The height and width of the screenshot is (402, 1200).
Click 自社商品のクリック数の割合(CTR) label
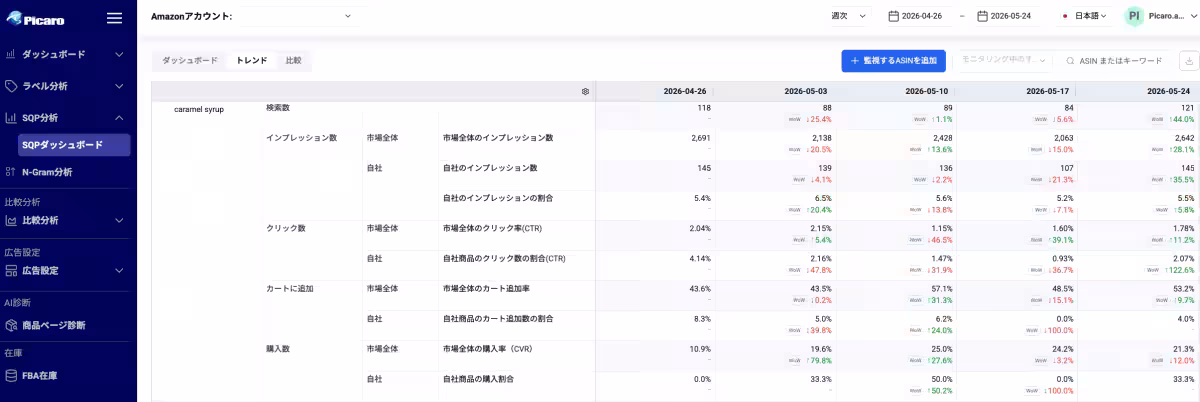(x=504, y=258)
